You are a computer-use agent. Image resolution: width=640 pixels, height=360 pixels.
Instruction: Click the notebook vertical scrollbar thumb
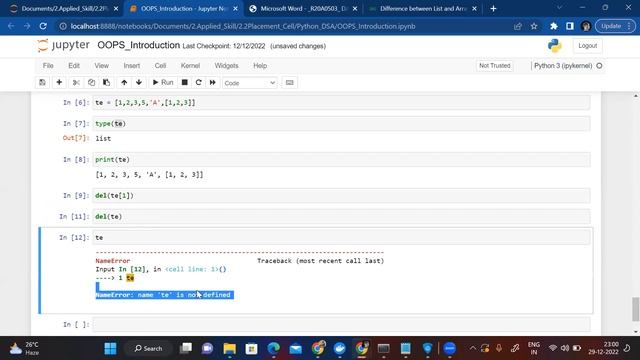tap(636, 309)
